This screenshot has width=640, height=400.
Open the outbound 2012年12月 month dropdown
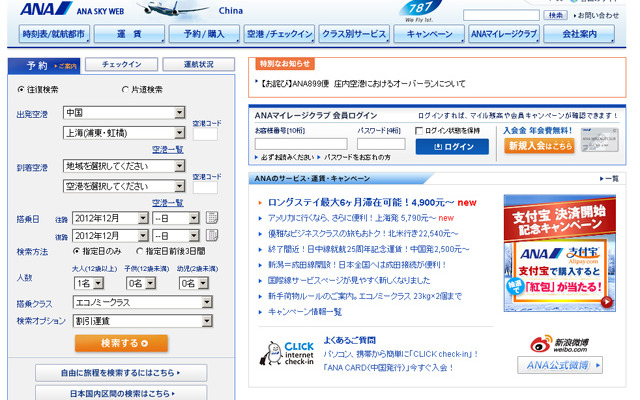pyautogui.click(x=110, y=218)
